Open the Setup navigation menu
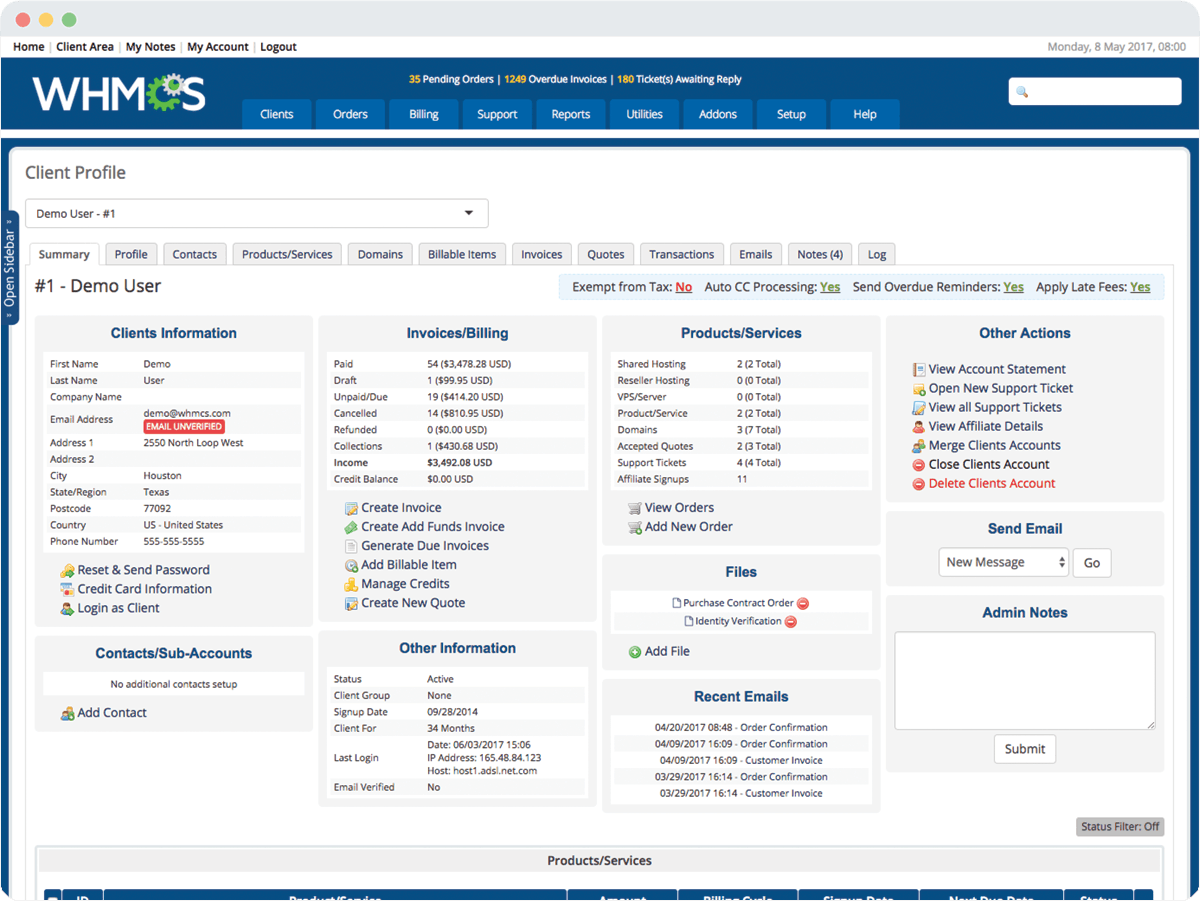 [x=791, y=114]
